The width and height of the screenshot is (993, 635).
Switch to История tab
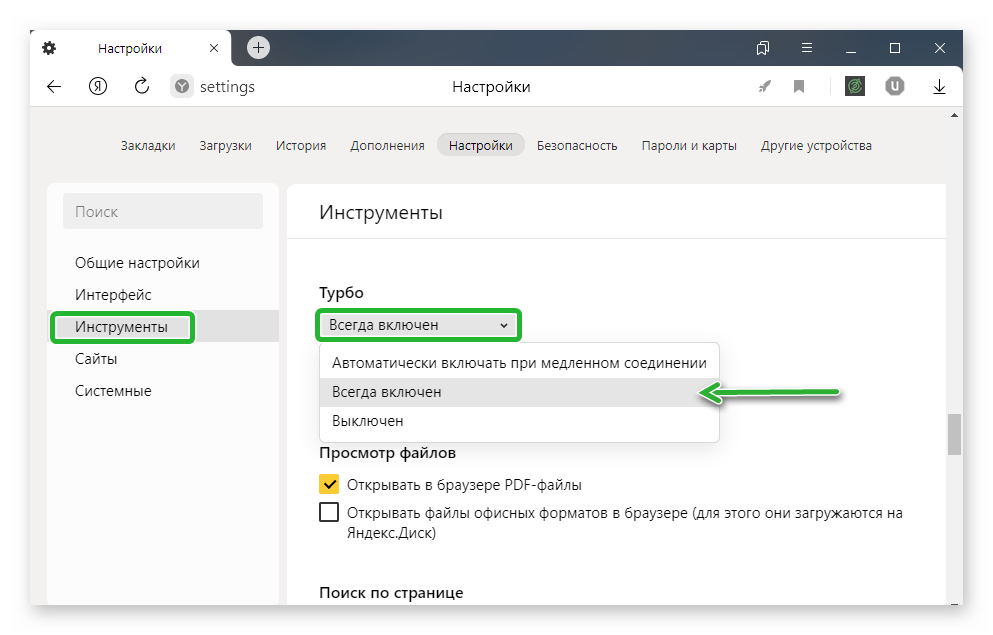pyautogui.click(x=301, y=146)
